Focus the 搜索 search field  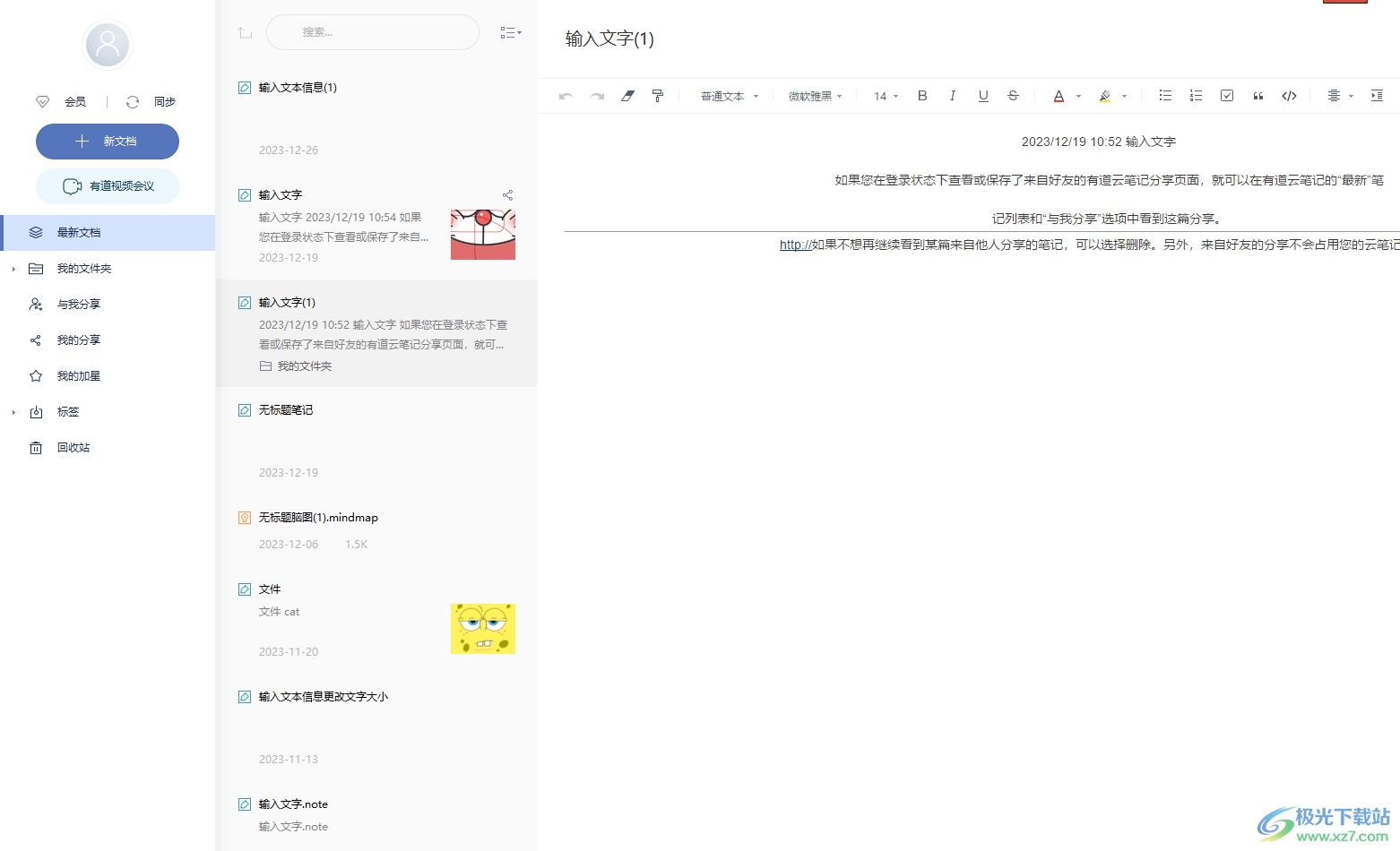[373, 32]
